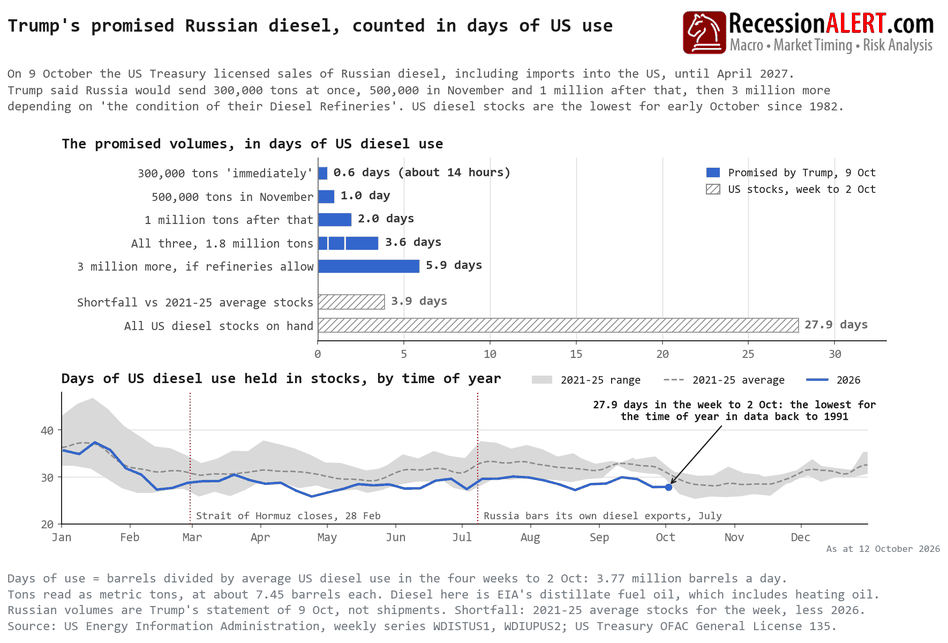Click the '0.6 days (about 14 hours)' value label
Viewport: 948px width, 643px height.
[422, 173]
